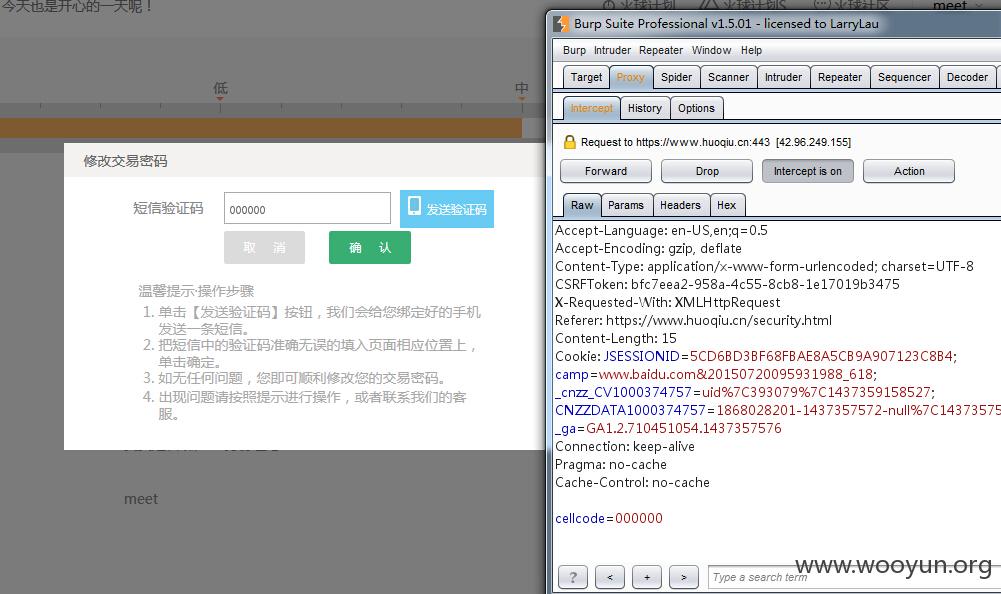The width and height of the screenshot is (1001, 594).
Task: Click the 发送验证码 send code button
Action: (447, 209)
